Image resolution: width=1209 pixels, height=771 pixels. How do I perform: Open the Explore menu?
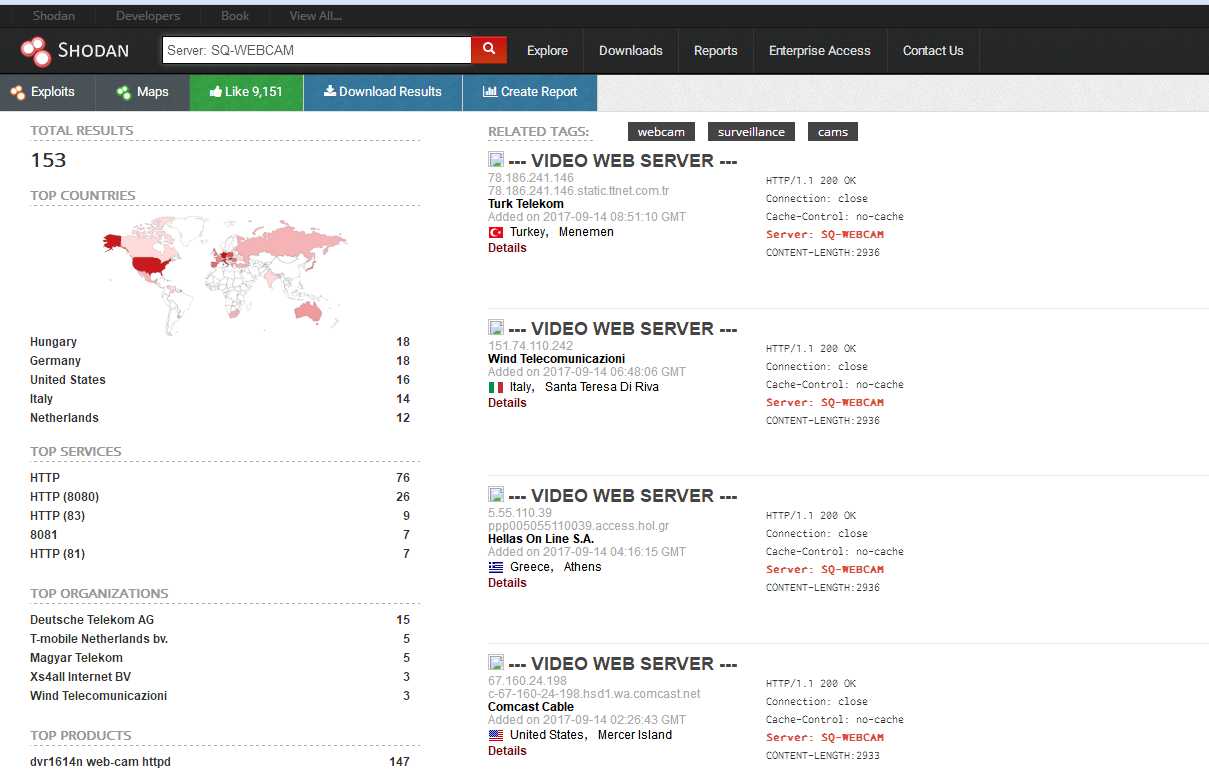[x=547, y=51]
